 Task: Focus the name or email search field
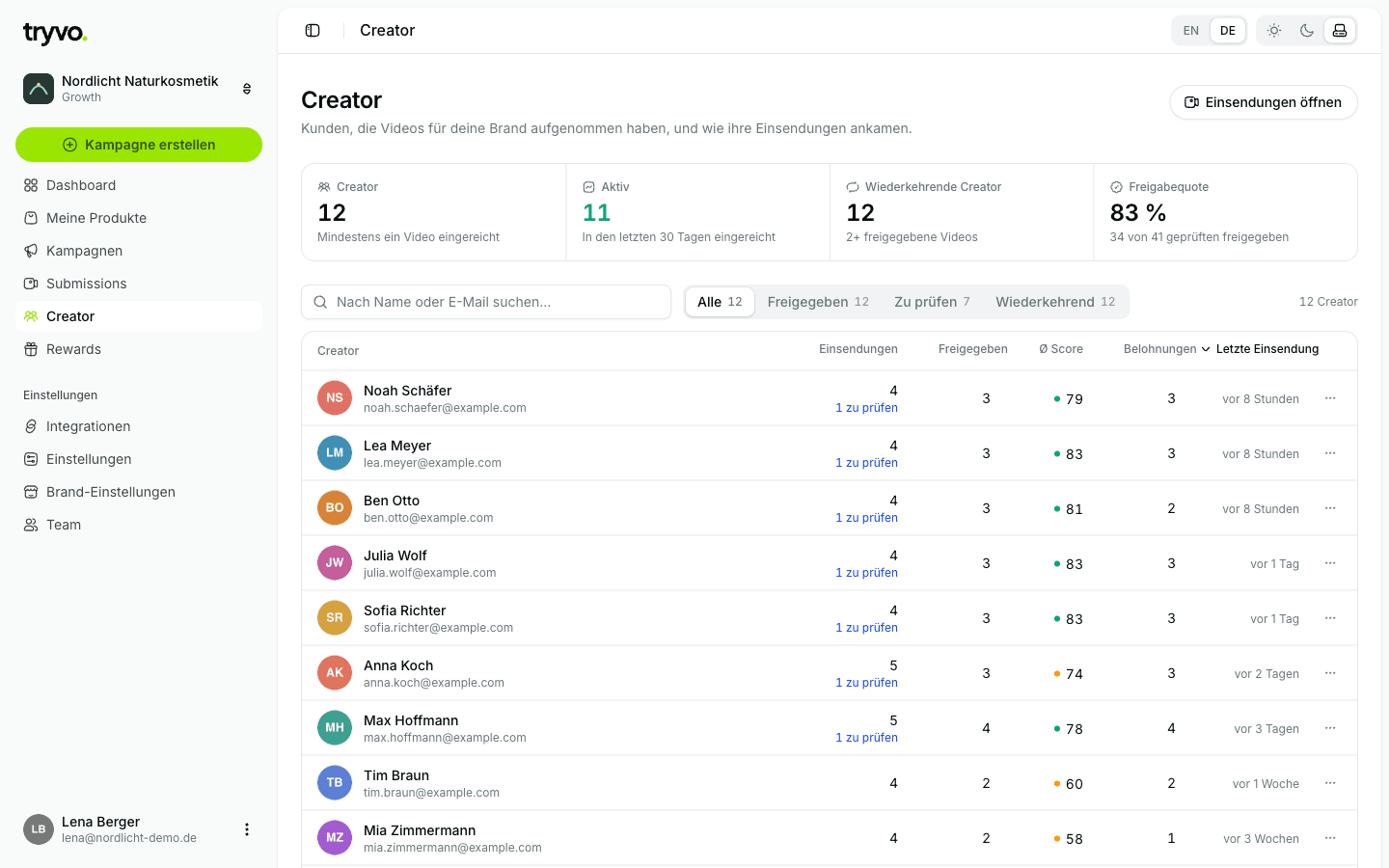pos(486,302)
